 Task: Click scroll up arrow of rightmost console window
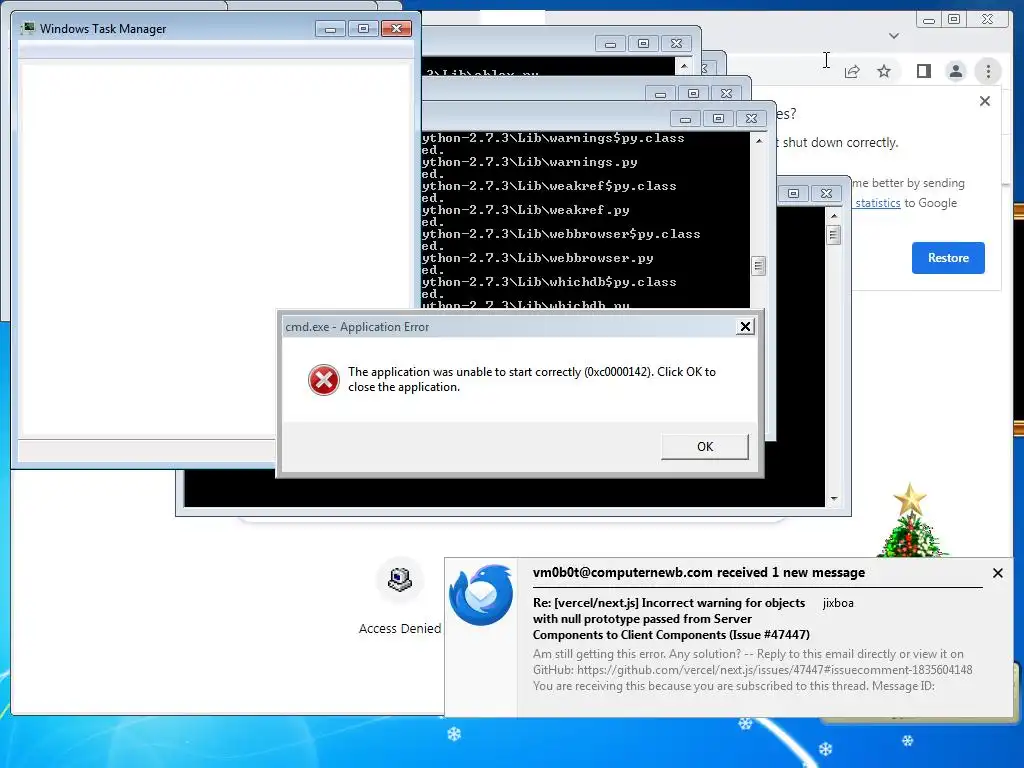pyautogui.click(x=833, y=216)
